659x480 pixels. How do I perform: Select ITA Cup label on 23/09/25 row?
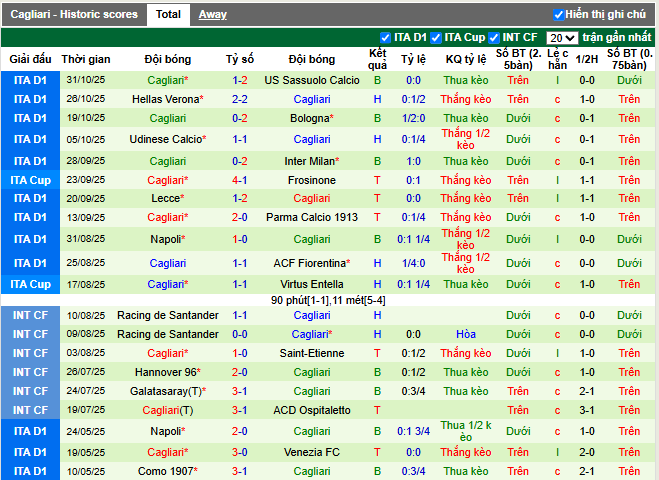coord(30,180)
